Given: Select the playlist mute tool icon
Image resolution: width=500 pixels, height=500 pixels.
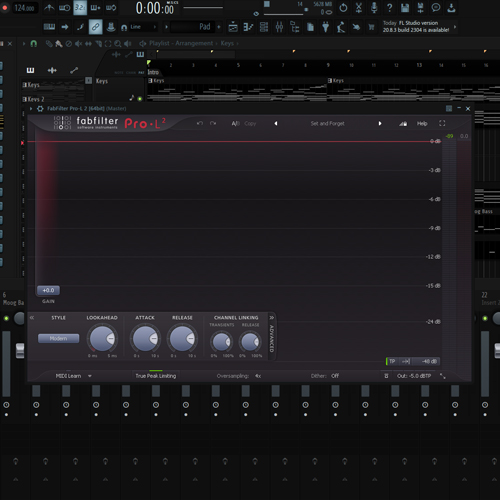Looking at the screenshot, I should (x=78, y=43).
